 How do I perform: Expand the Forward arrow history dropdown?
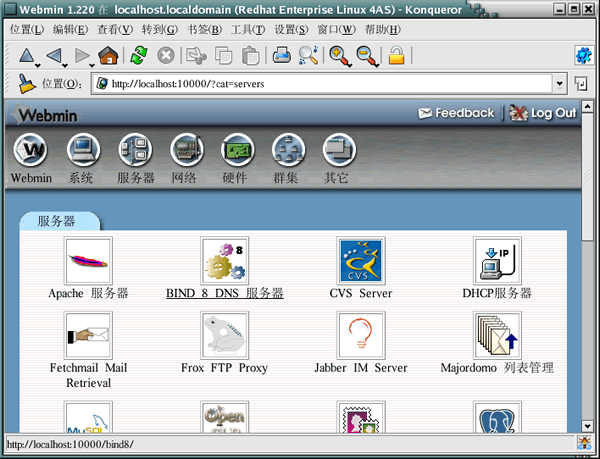tap(92, 66)
